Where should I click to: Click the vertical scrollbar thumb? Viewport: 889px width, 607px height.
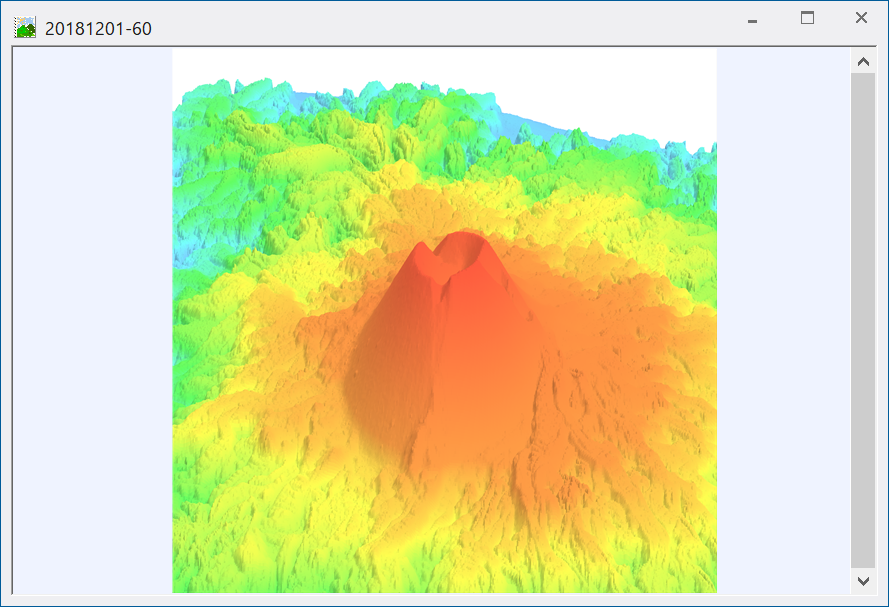[863, 320]
